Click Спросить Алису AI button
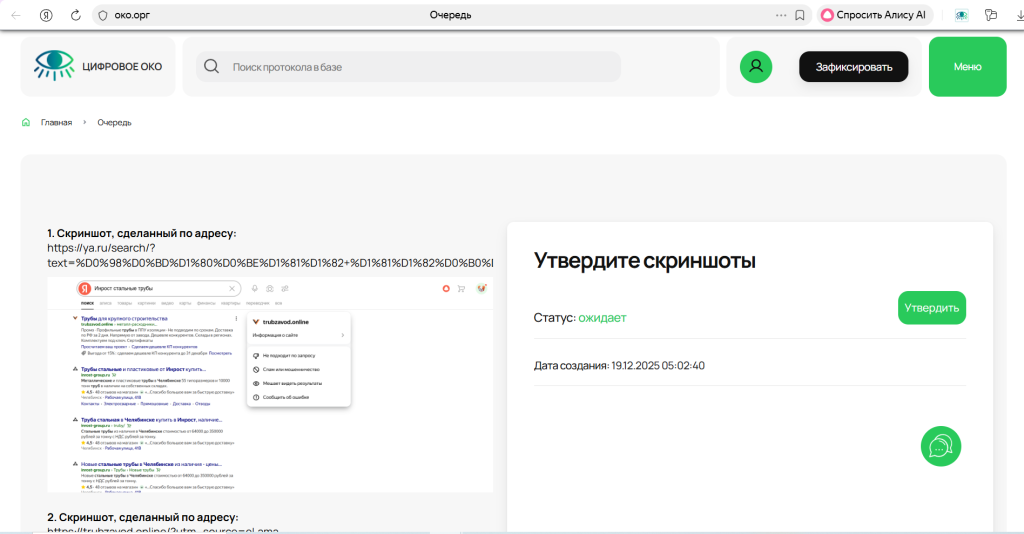Image resolution: width=1024 pixels, height=534 pixels. point(875,15)
